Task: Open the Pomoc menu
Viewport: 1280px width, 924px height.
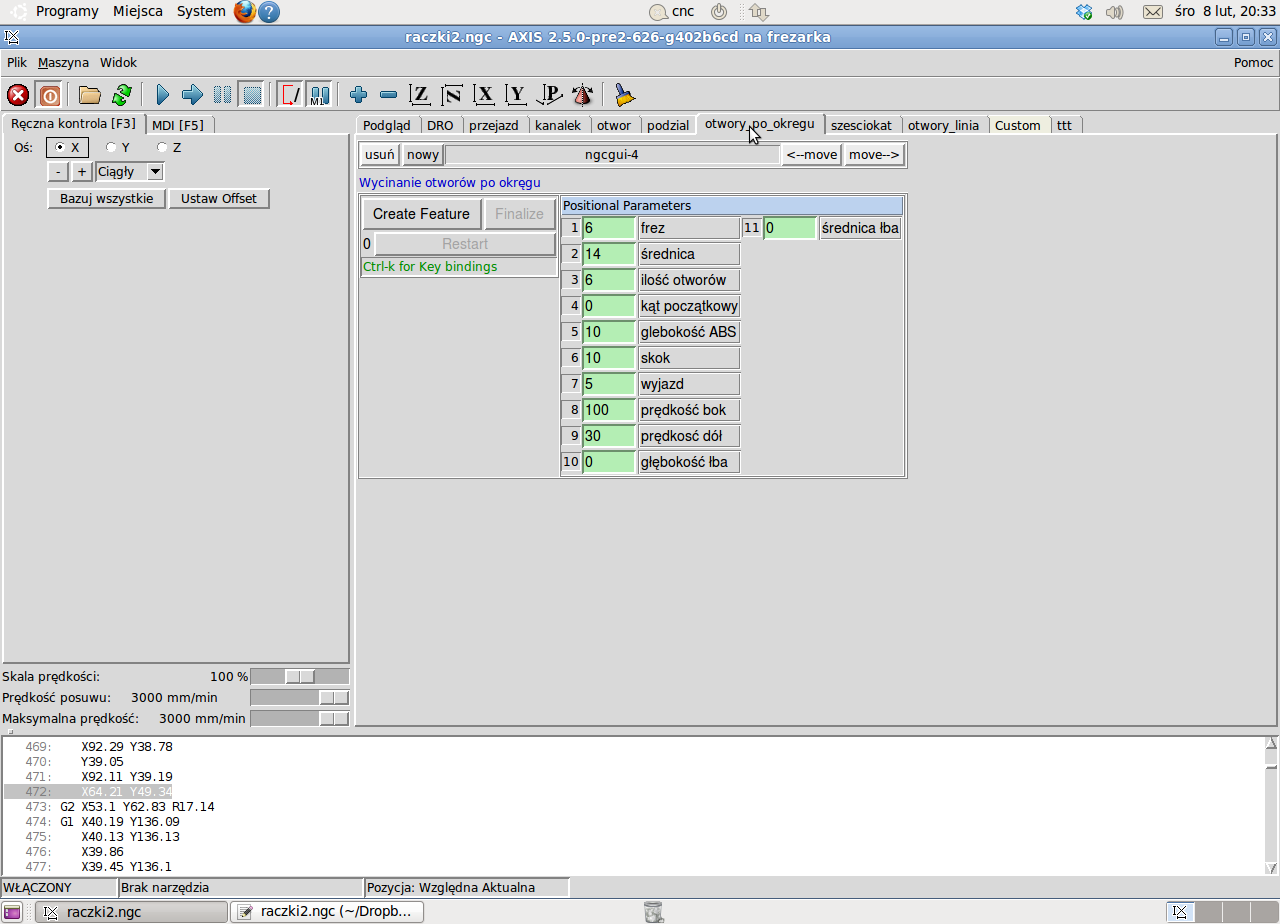Action: pyautogui.click(x=1254, y=62)
